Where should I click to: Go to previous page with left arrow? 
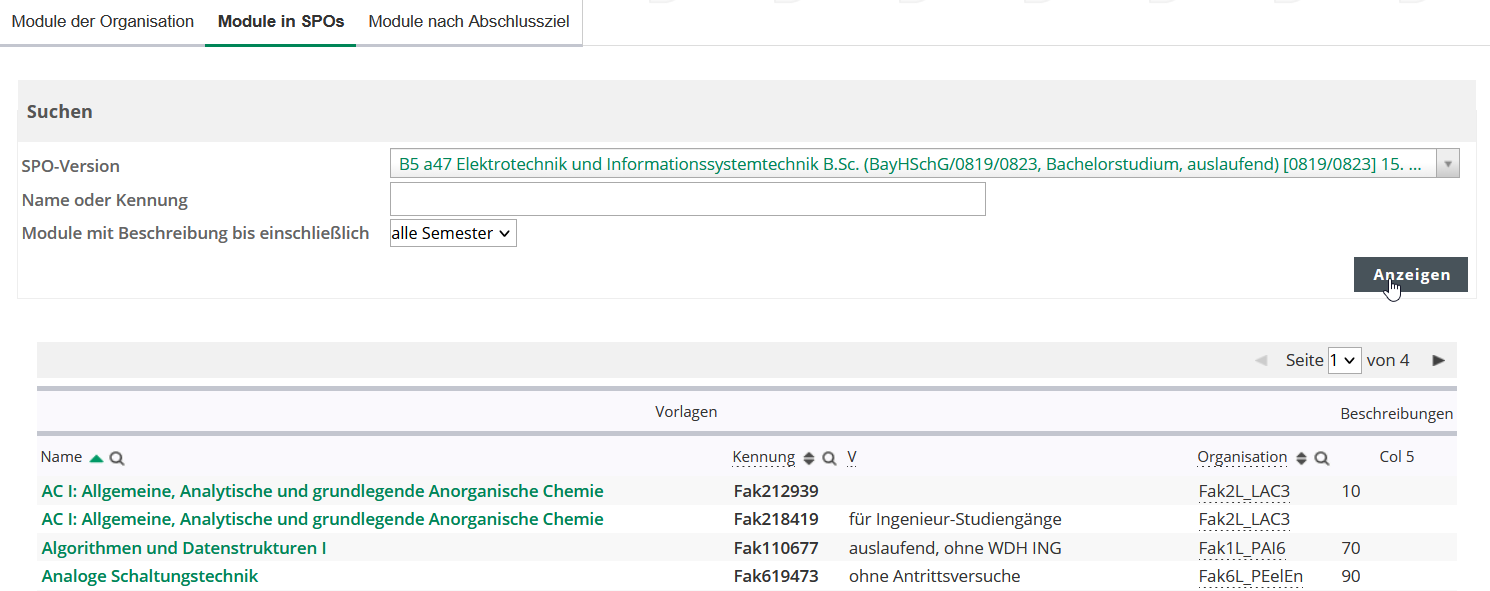pos(1261,360)
